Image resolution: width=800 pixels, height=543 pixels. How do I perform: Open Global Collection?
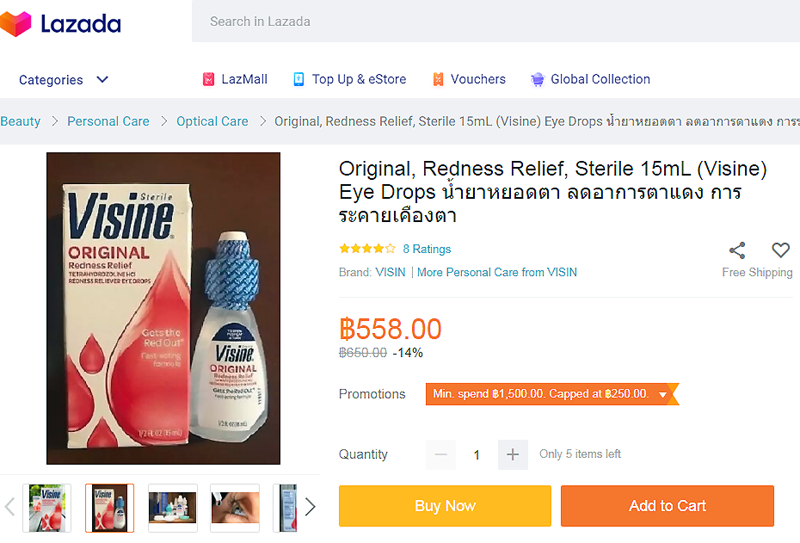coord(590,79)
